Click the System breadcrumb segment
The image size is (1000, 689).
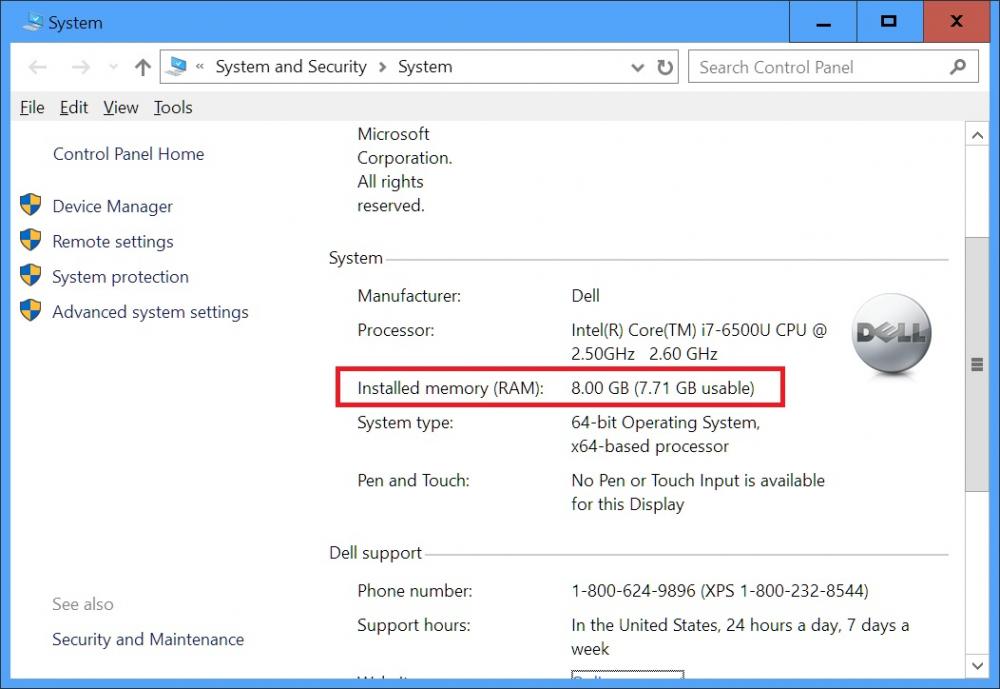tap(425, 66)
